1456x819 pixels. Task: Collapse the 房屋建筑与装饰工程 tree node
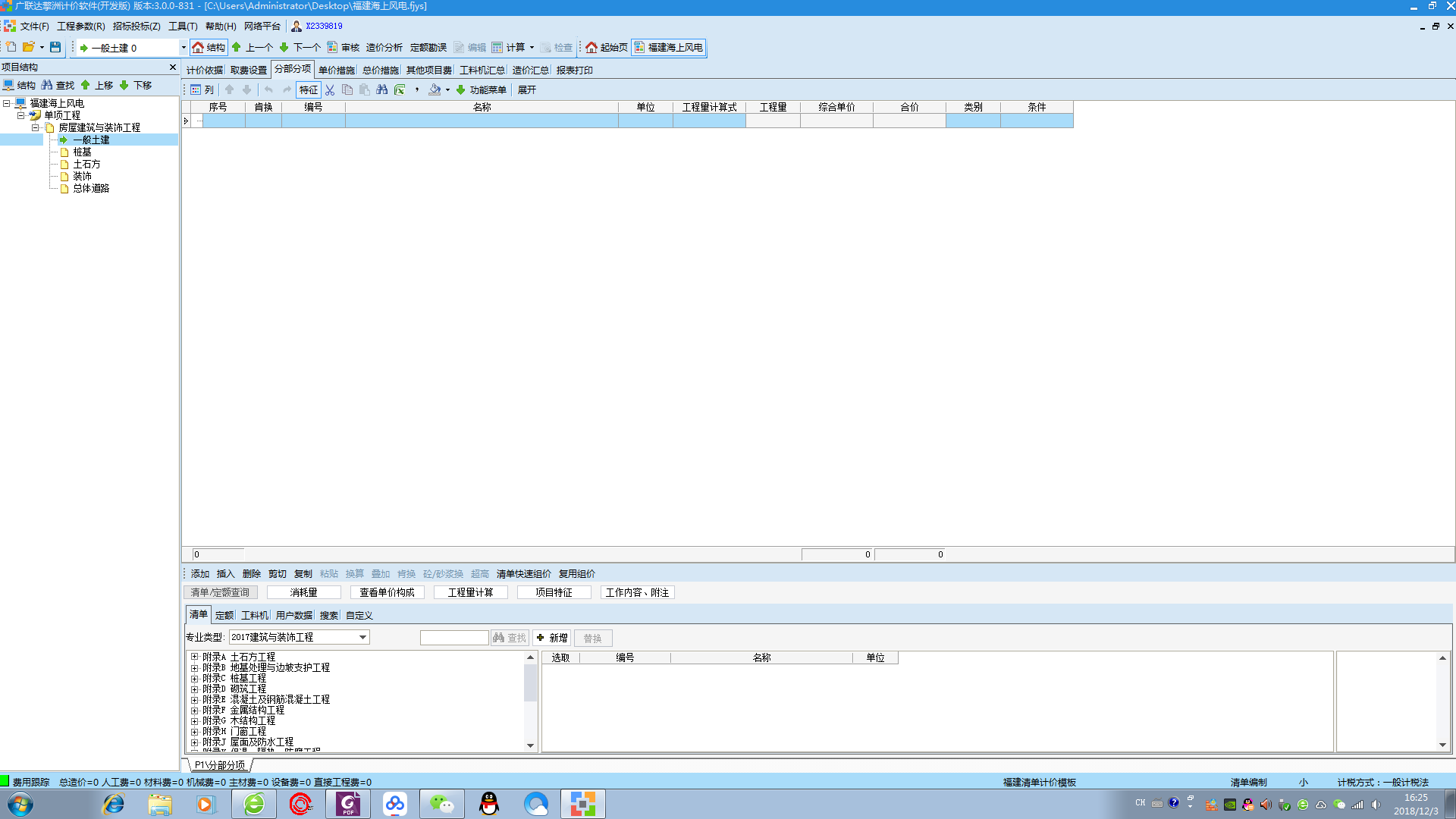35,127
